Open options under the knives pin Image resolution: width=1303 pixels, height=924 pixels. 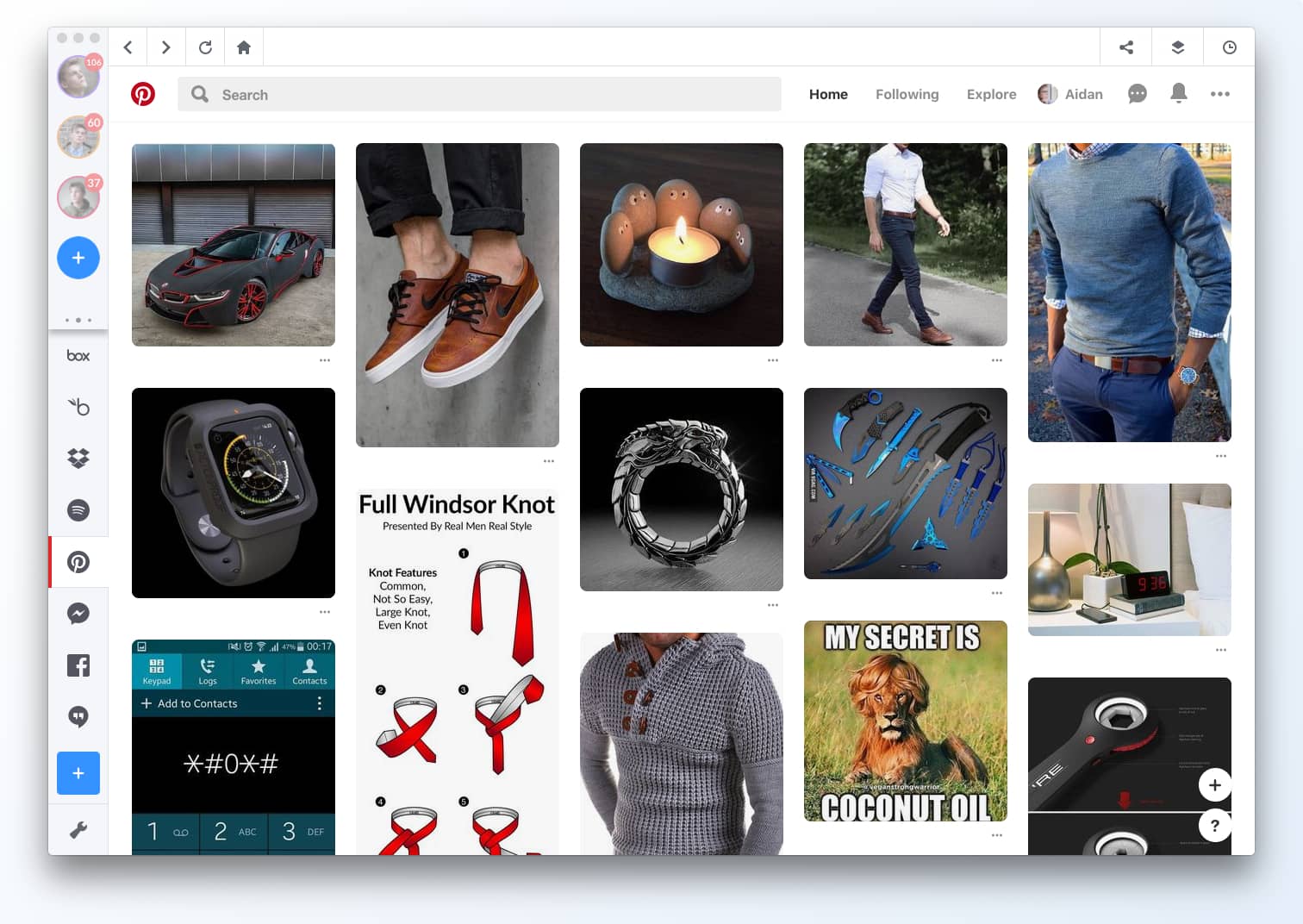click(x=997, y=593)
